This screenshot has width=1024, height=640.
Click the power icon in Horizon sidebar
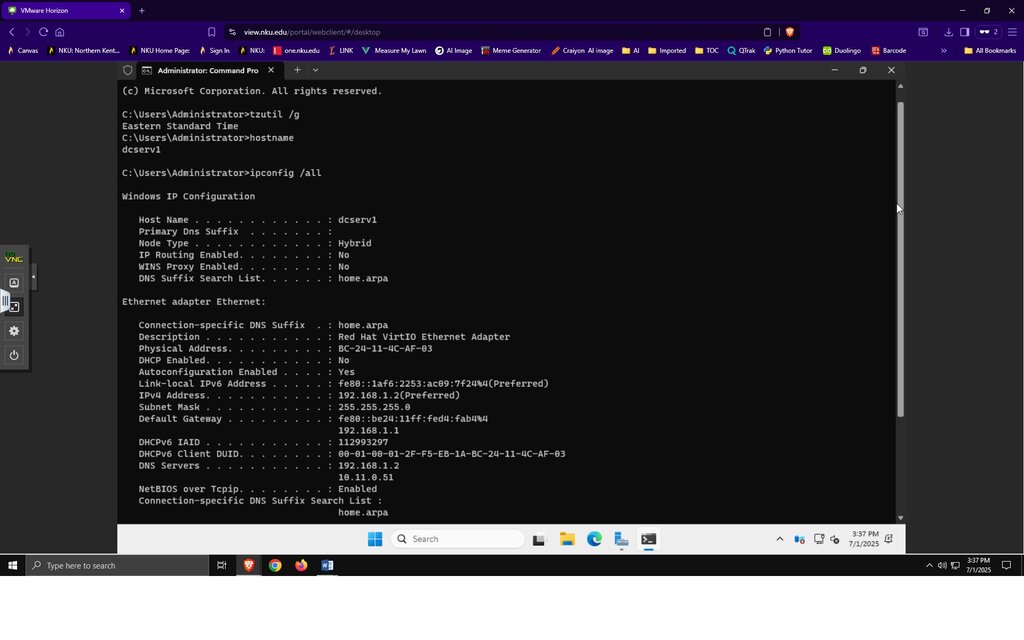click(x=14, y=355)
